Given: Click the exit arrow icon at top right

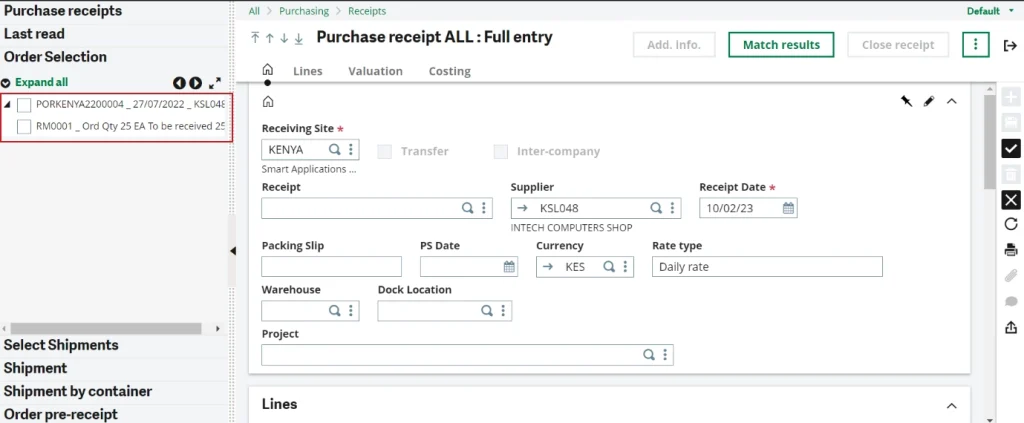Looking at the screenshot, I should [1010, 45].
